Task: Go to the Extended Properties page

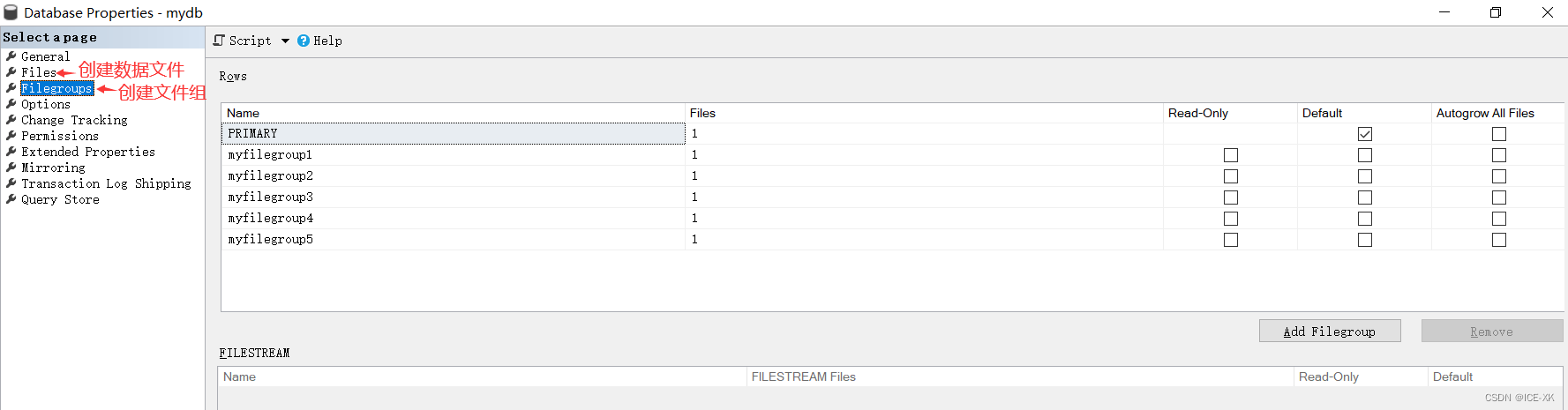Action: [88, 152]
